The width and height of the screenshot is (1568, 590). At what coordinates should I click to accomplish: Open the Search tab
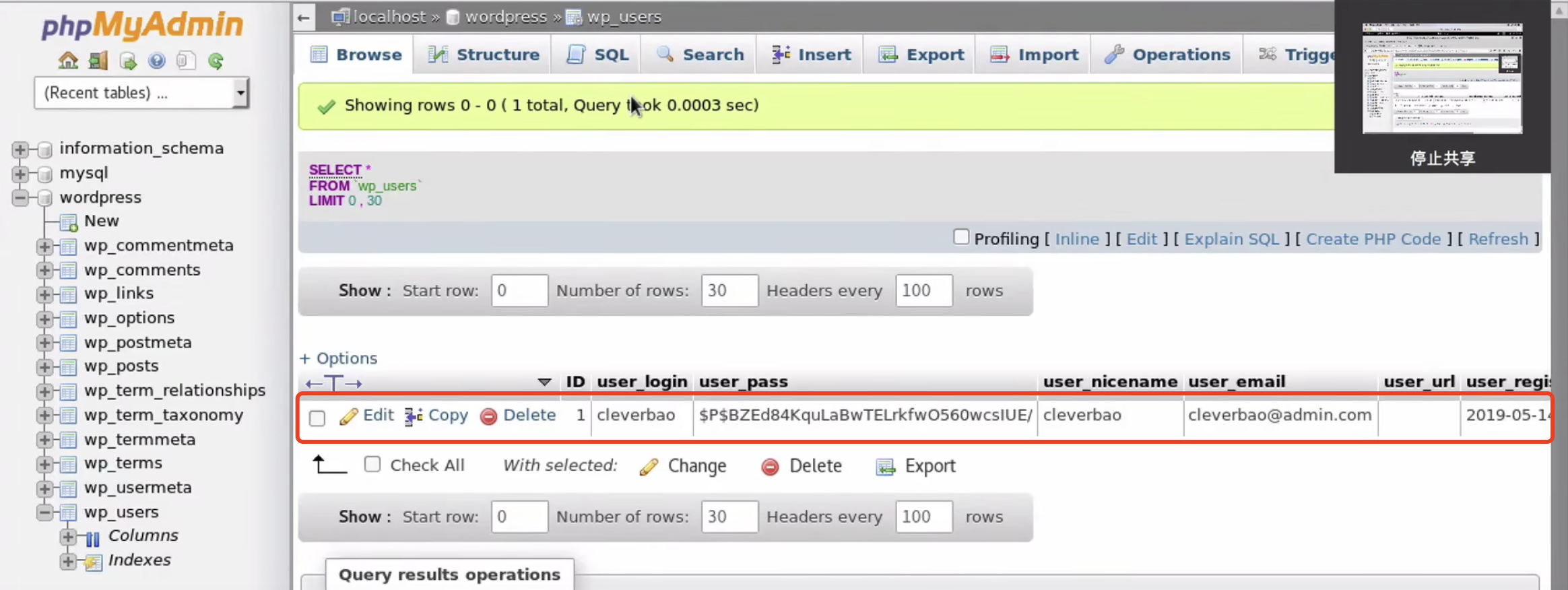point(700,55)
